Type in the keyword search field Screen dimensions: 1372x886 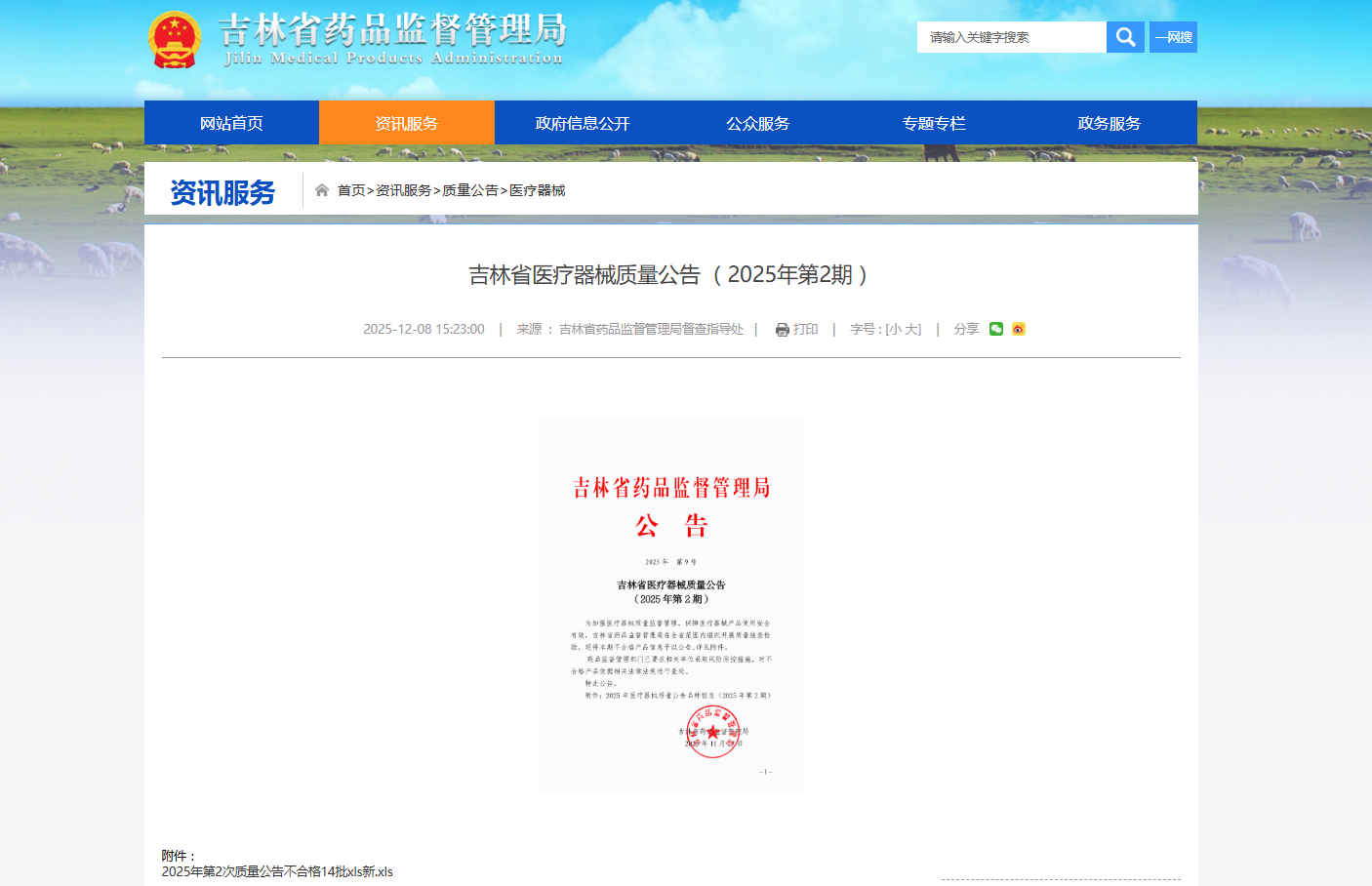pos(1011,37)
